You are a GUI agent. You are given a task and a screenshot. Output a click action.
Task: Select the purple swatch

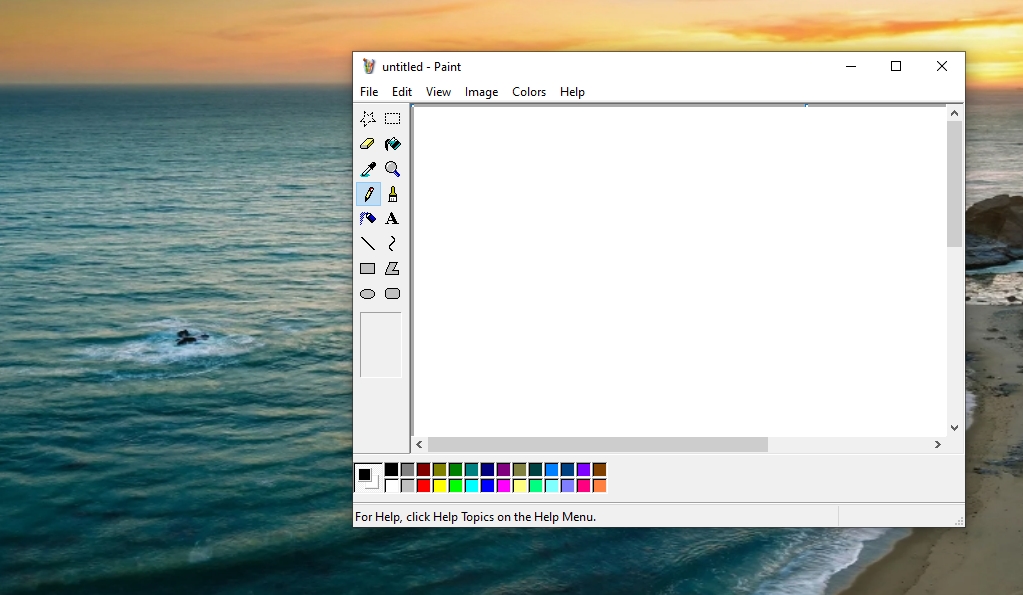click(504, 470)
